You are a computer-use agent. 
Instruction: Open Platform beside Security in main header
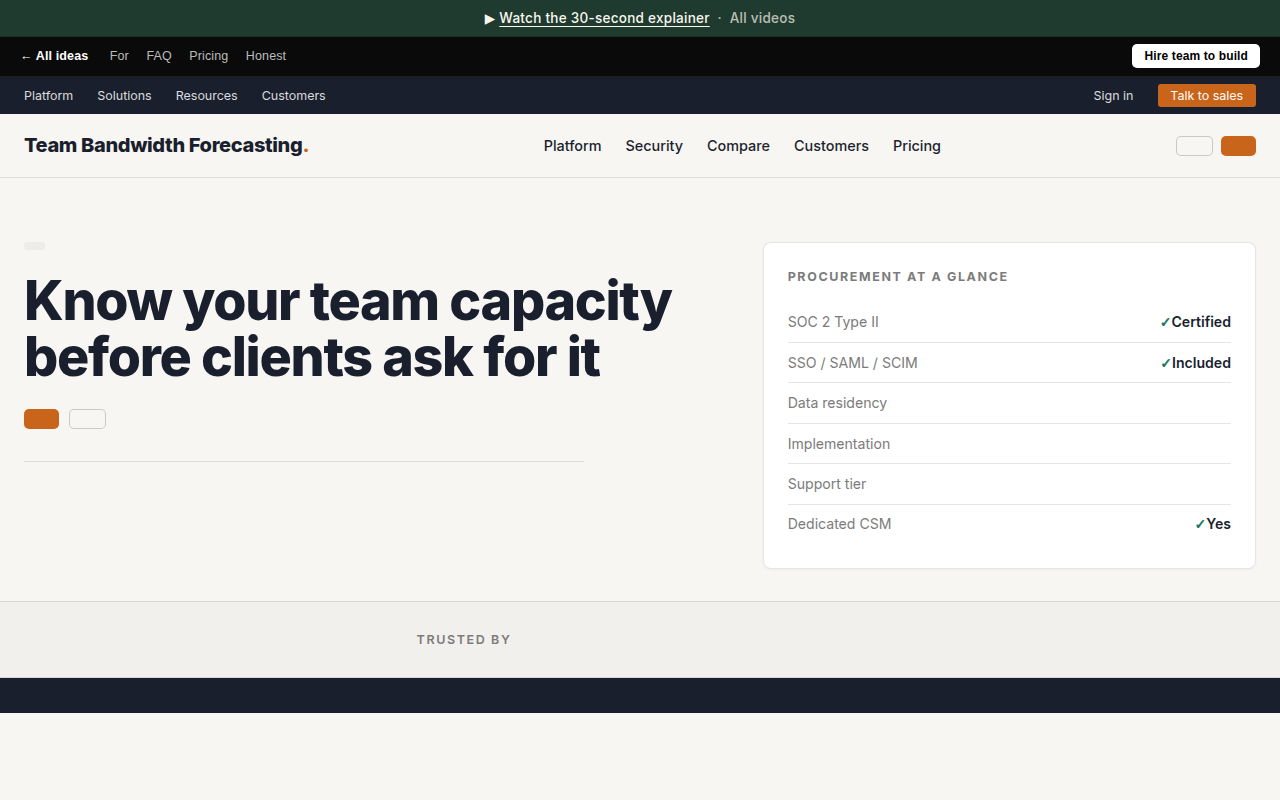coord(573,146)
